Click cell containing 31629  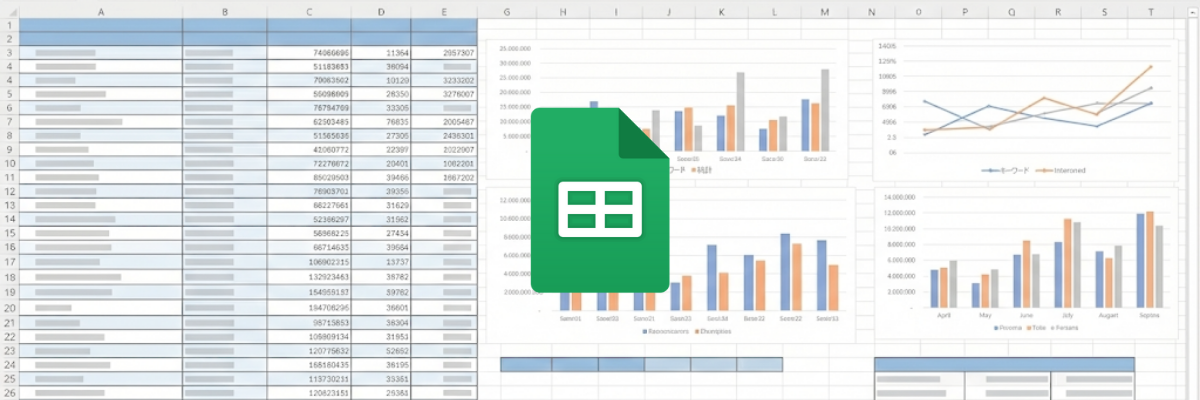(x=381, y=206)
